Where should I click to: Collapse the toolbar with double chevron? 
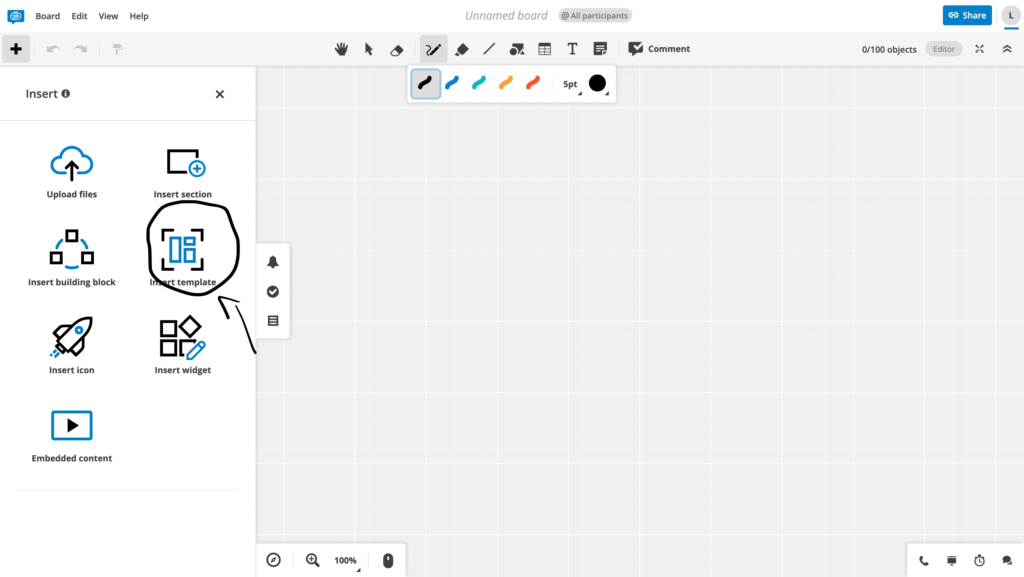[1007, 49]
